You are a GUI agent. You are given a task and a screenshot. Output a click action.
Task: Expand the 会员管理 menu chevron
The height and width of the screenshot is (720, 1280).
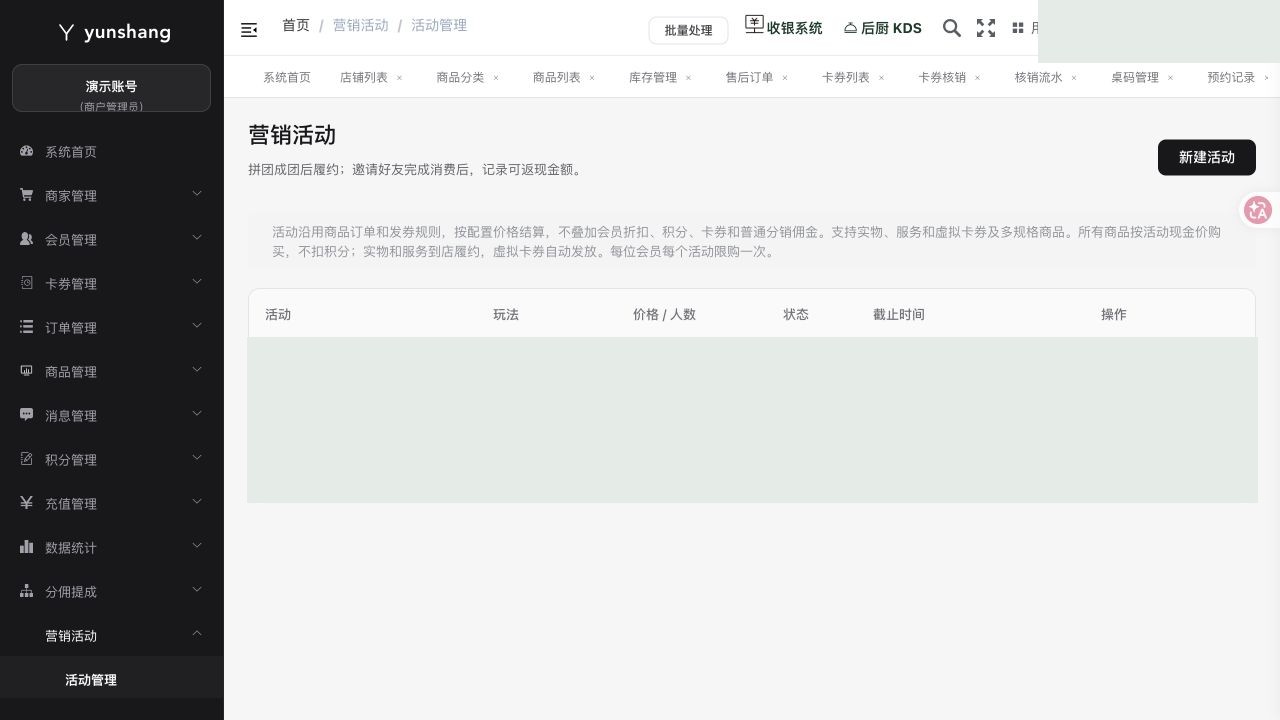197,237
